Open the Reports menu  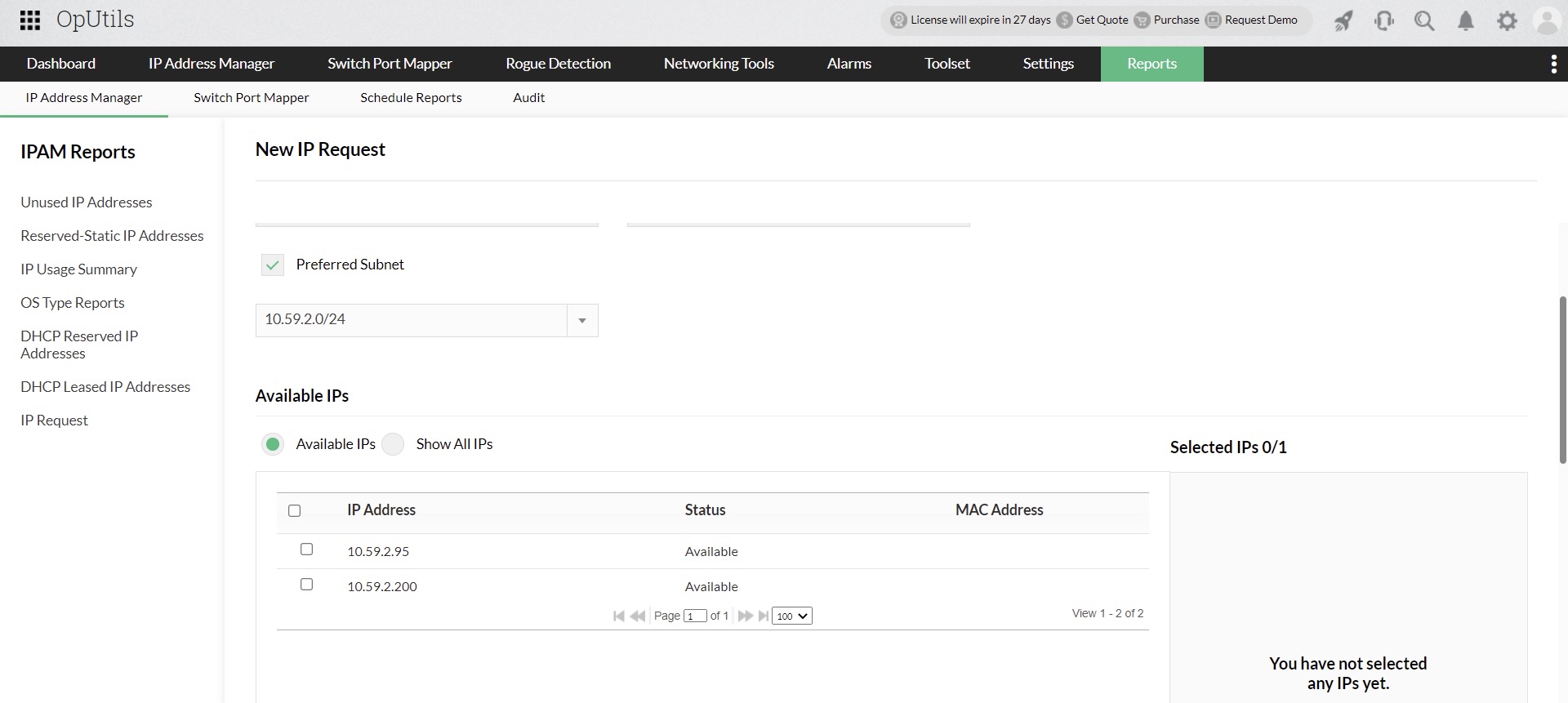pyautogui.click(x=1152, y=64)
